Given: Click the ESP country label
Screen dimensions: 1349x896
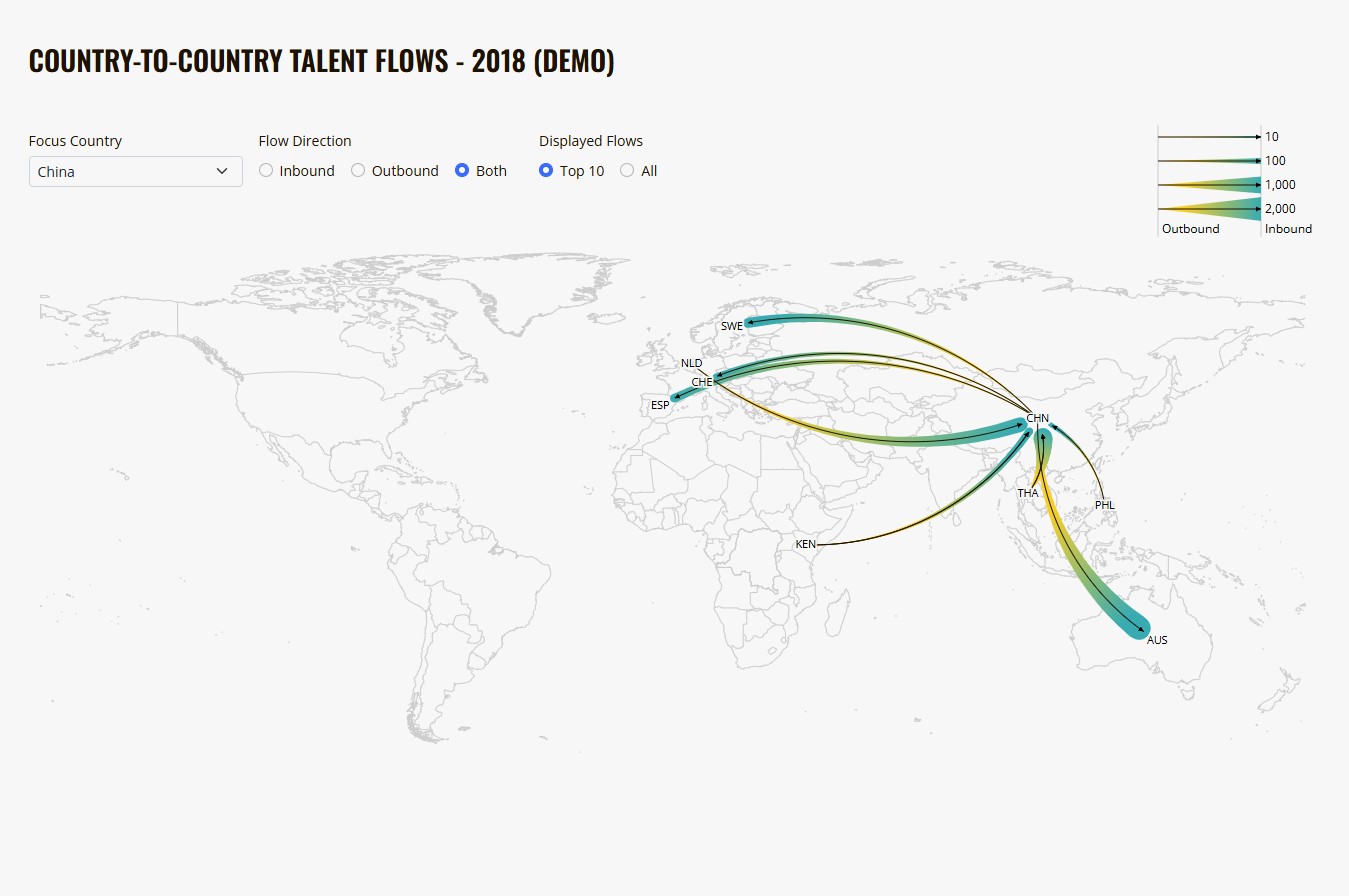Looking at the screenshot, I should 660,405.
